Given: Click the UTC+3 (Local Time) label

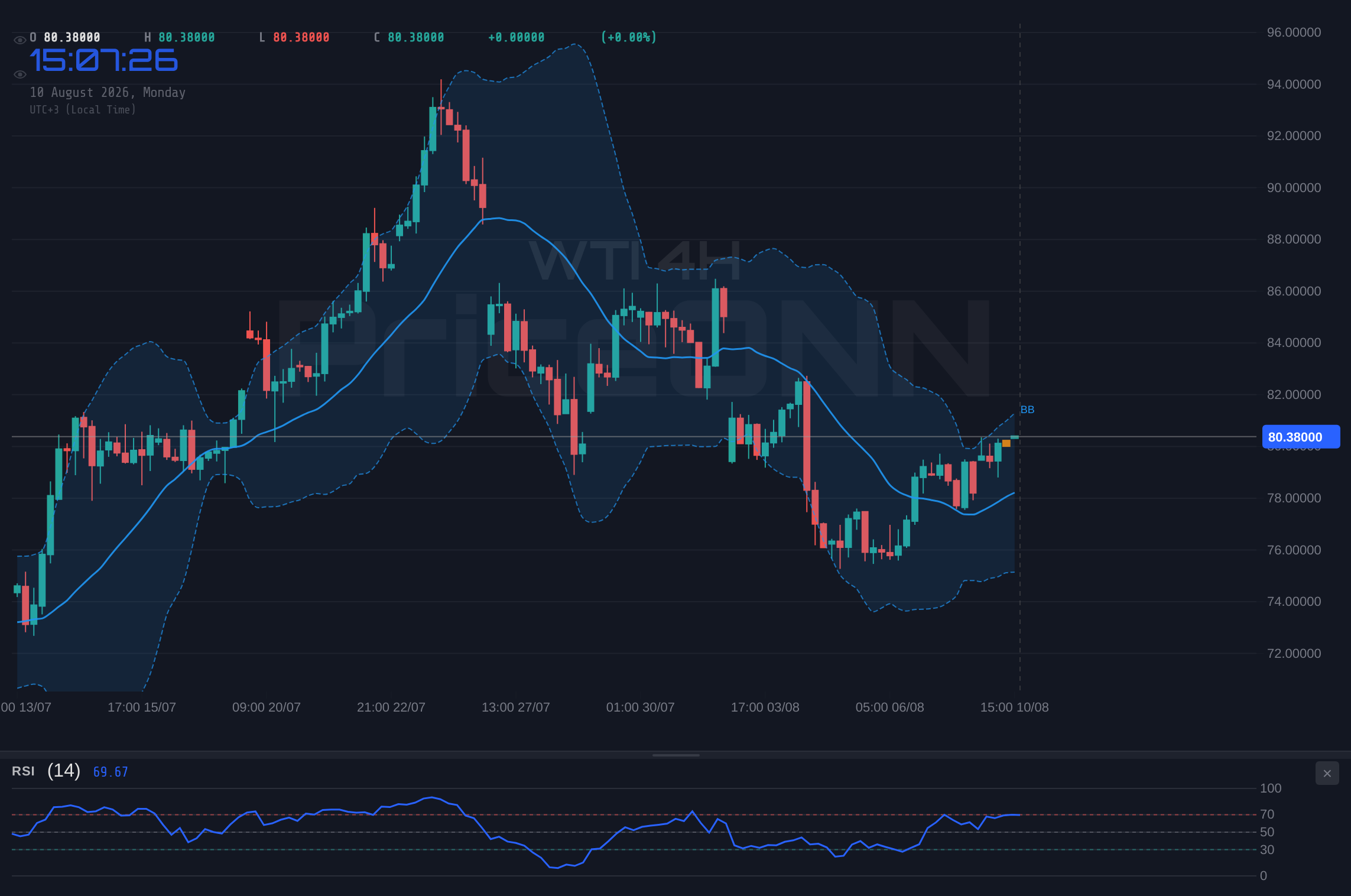Looking at the screenshot, I should pyautogui.click(x=83, y=109).
